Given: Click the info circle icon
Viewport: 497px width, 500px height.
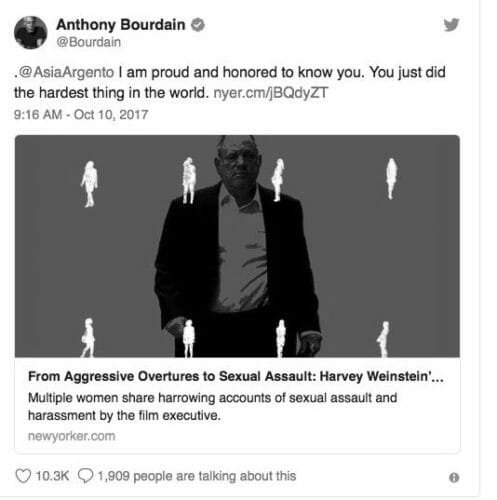Looking at the screenshot, I should pyautogui.click(x=454, y=478).
